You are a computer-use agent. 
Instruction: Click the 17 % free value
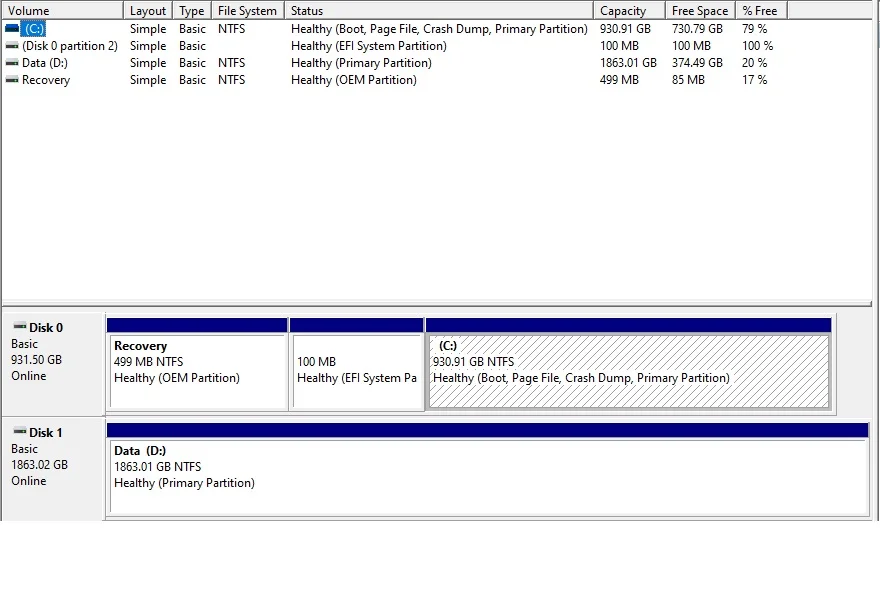[x=754, y=80]
